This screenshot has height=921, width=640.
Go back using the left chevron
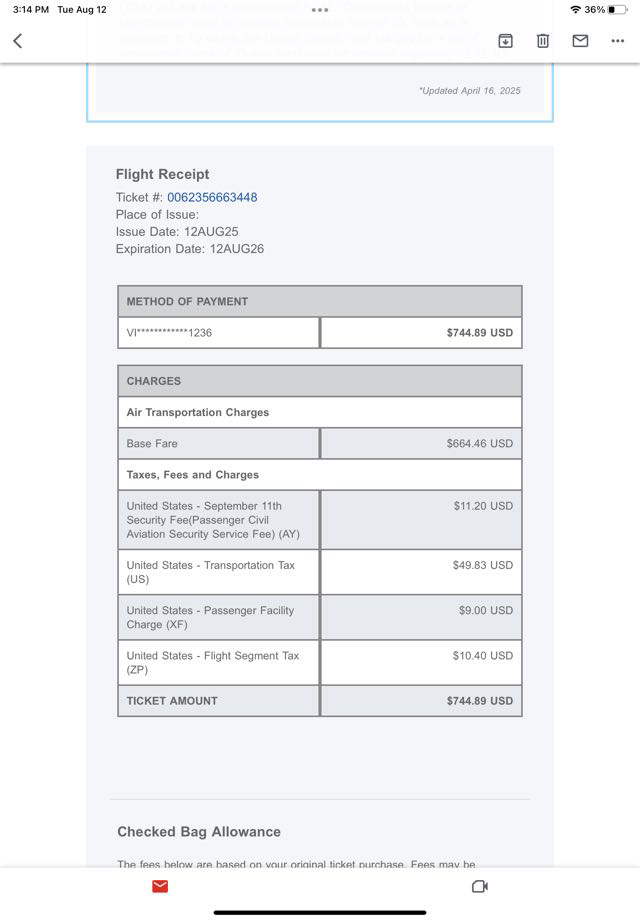[x=18, y=41]
